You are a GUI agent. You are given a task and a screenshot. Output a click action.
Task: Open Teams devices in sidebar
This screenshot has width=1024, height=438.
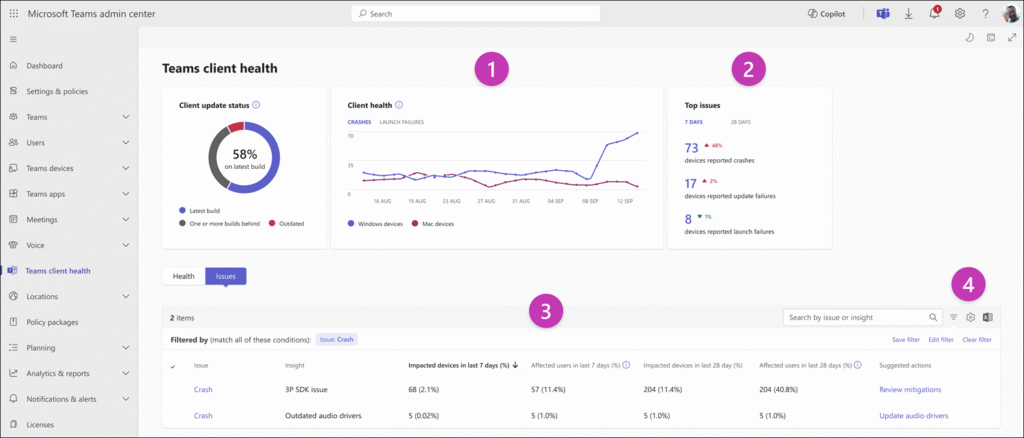coord(50,168)
